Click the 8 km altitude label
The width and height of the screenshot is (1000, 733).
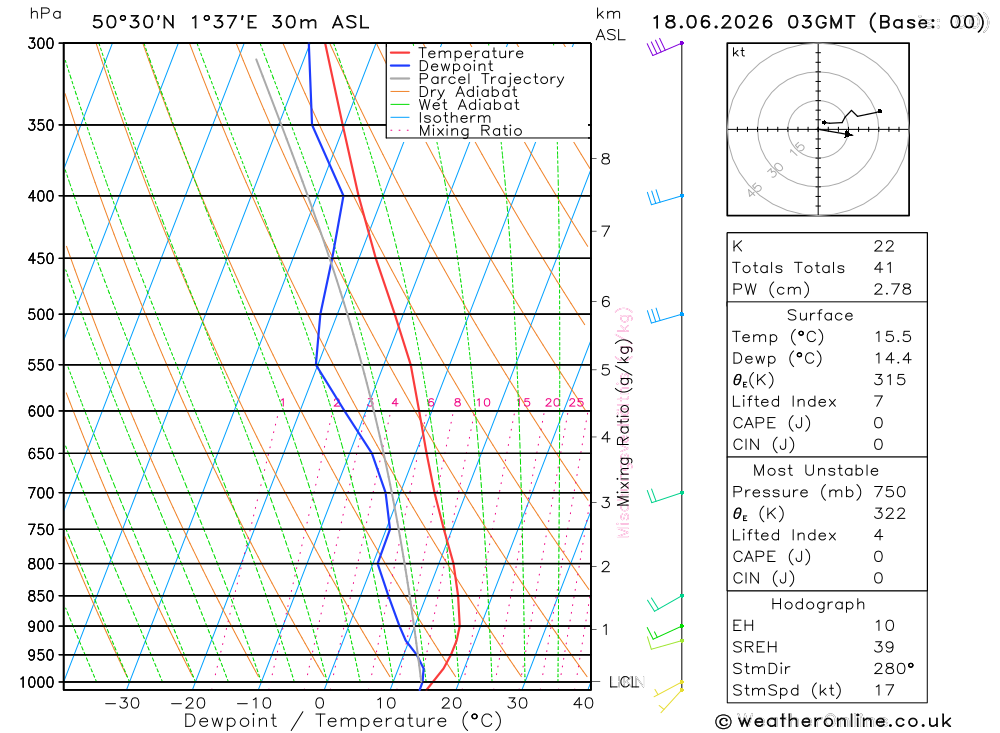[x=605, y=159]
